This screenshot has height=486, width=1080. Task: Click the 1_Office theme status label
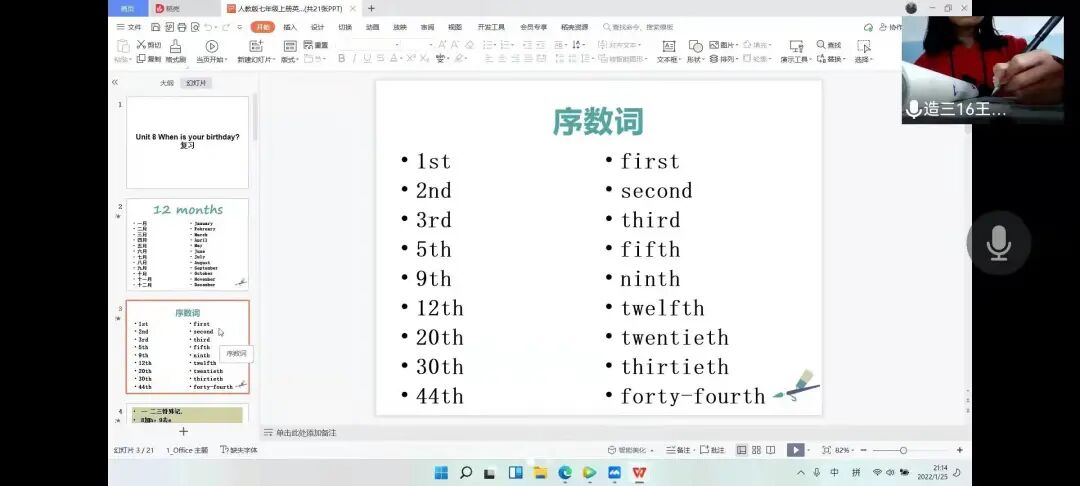pos(187,450)
